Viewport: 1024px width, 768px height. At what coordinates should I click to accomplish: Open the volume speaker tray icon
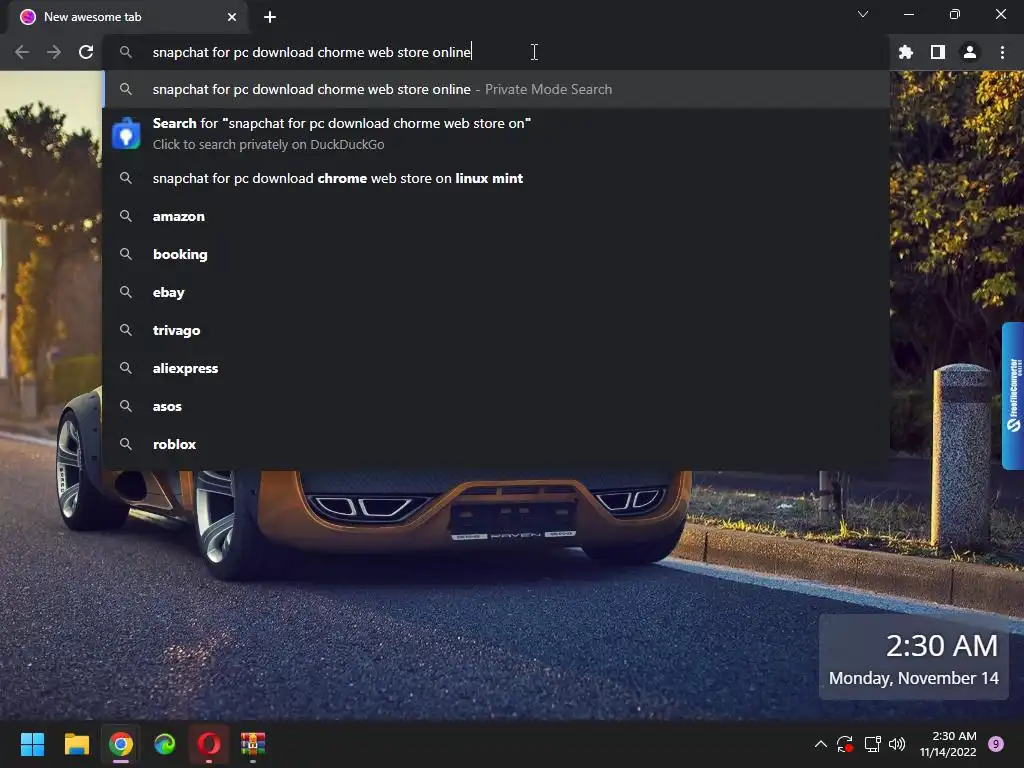tap(897, 744)
